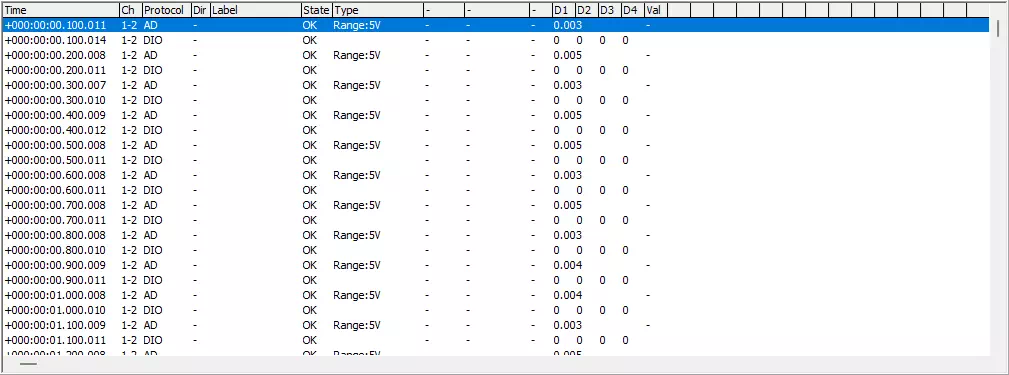Click the D3 column header
Image resolution: width=1009 pixels, height=375 pixels.
tap(609, 10)
